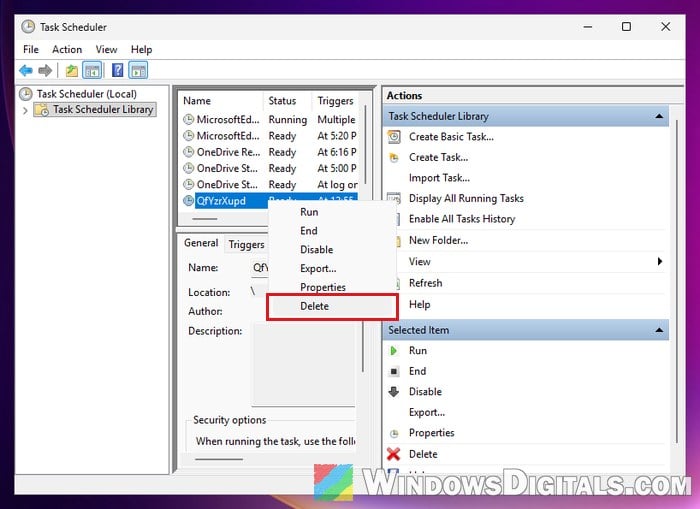Click the Properties clock icon in Actions

click(394, 433)
